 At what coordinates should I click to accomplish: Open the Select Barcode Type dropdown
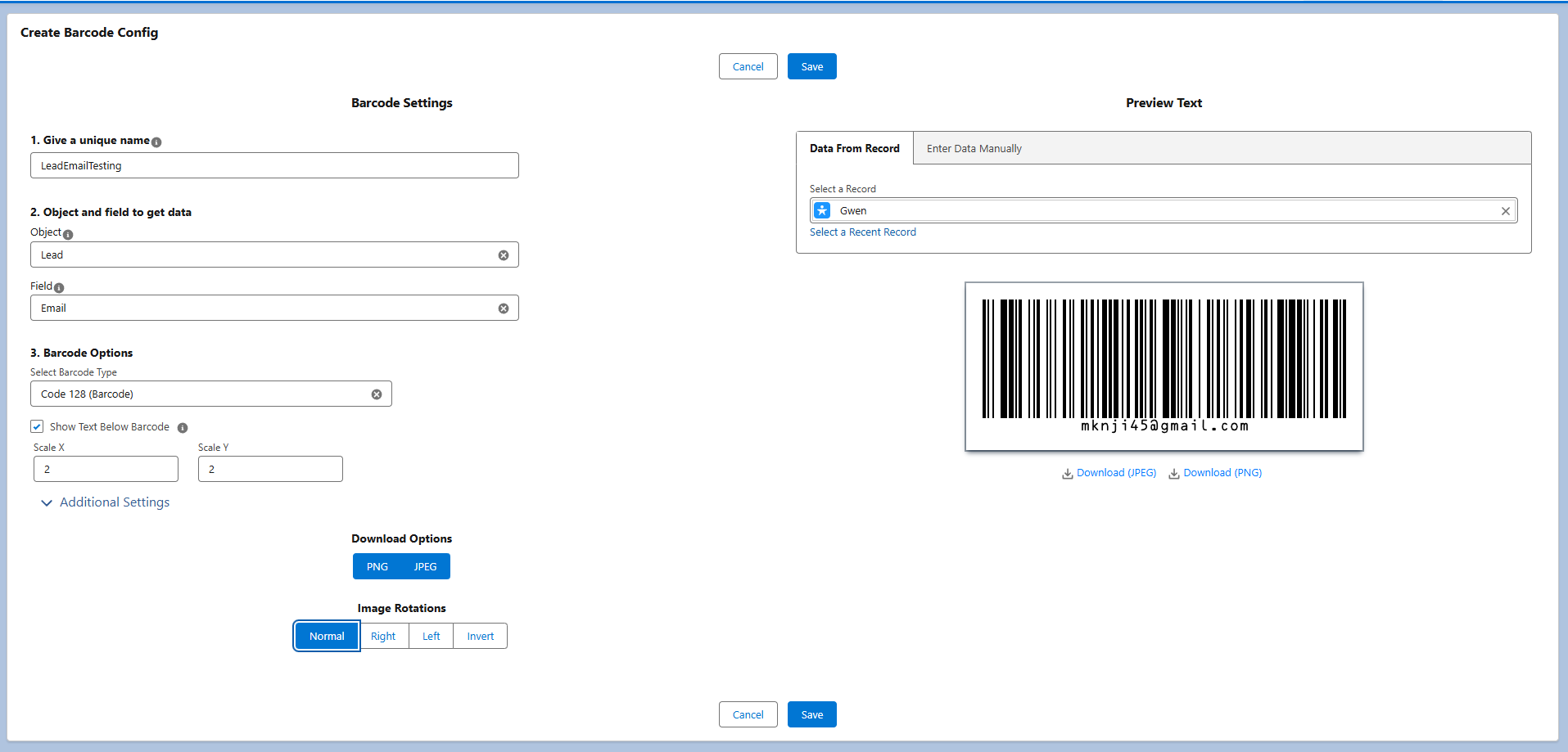pyautogui.click(x=201, y=394)
